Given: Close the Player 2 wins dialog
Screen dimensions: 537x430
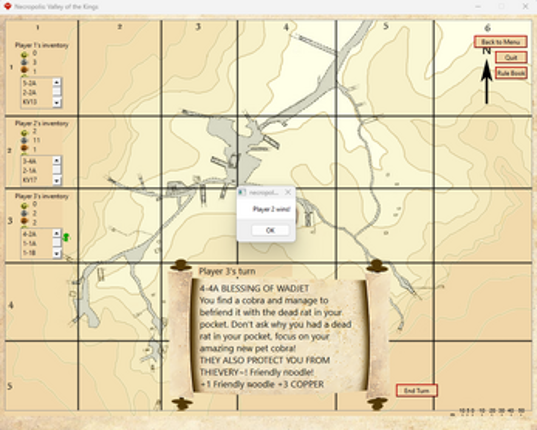Looking at the screenshot, I should point(288,192).
